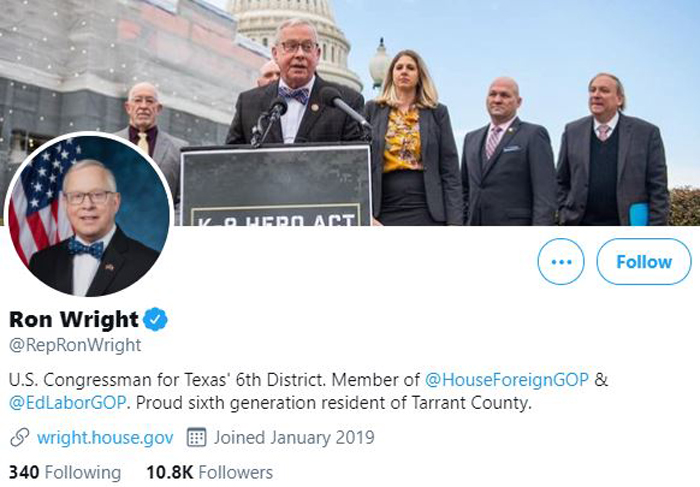Open the header banner photo
700x487 pixels.
tap(350, 112)
